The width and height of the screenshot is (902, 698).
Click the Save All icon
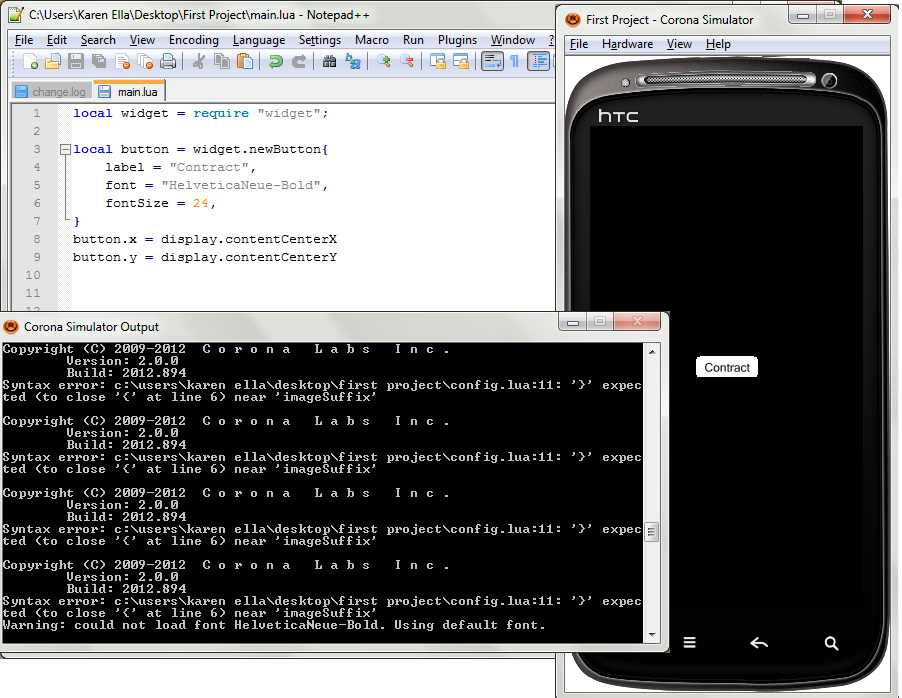99,61
